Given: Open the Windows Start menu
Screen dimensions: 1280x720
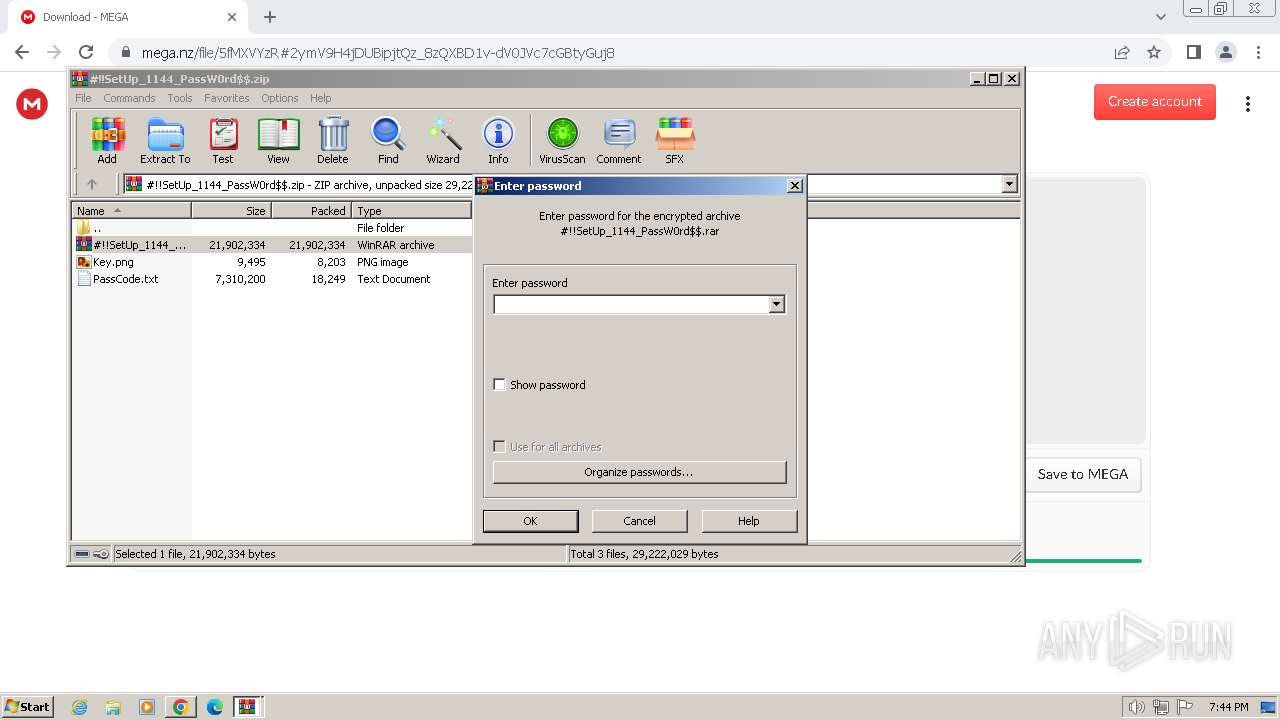Looking at the screenshot, I should coord(27,707).
